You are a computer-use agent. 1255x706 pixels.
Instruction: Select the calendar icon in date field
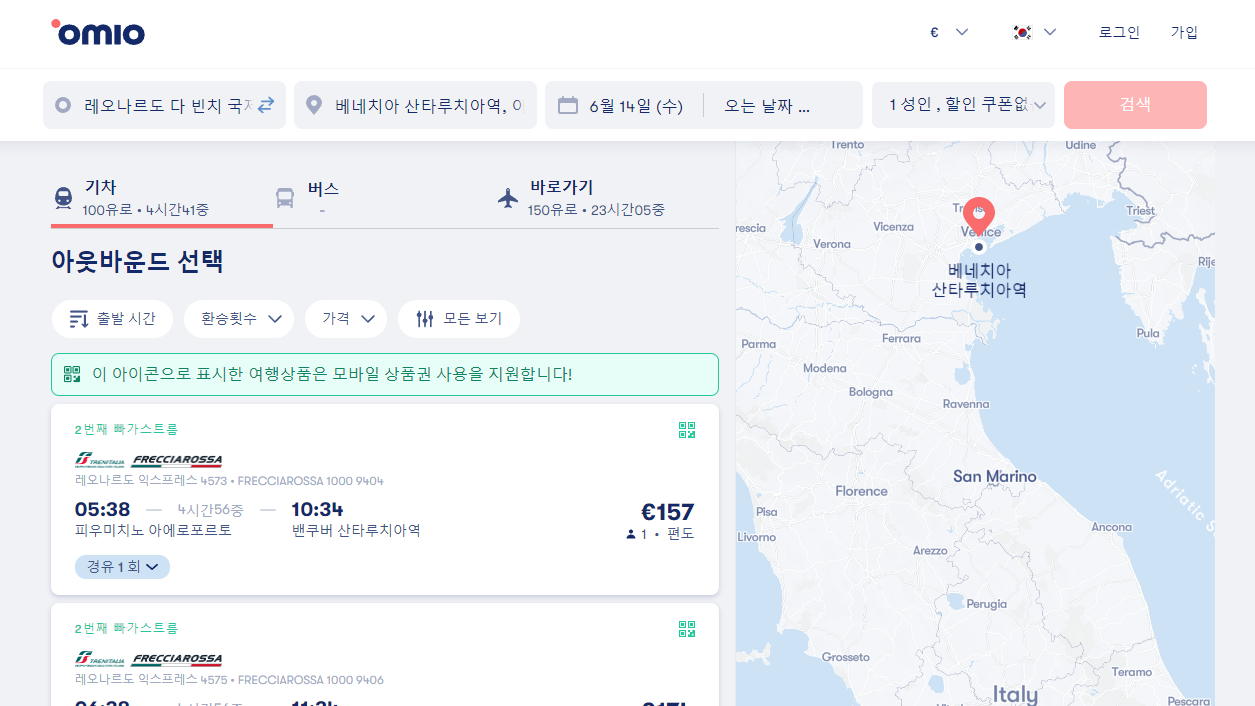[x=568, y=105]
